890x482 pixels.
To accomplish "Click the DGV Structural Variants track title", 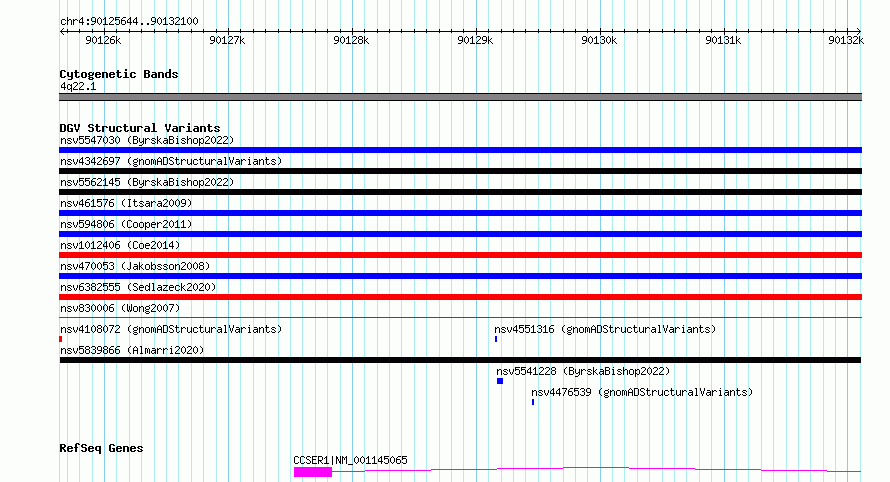I will click(x=140, y=128).
